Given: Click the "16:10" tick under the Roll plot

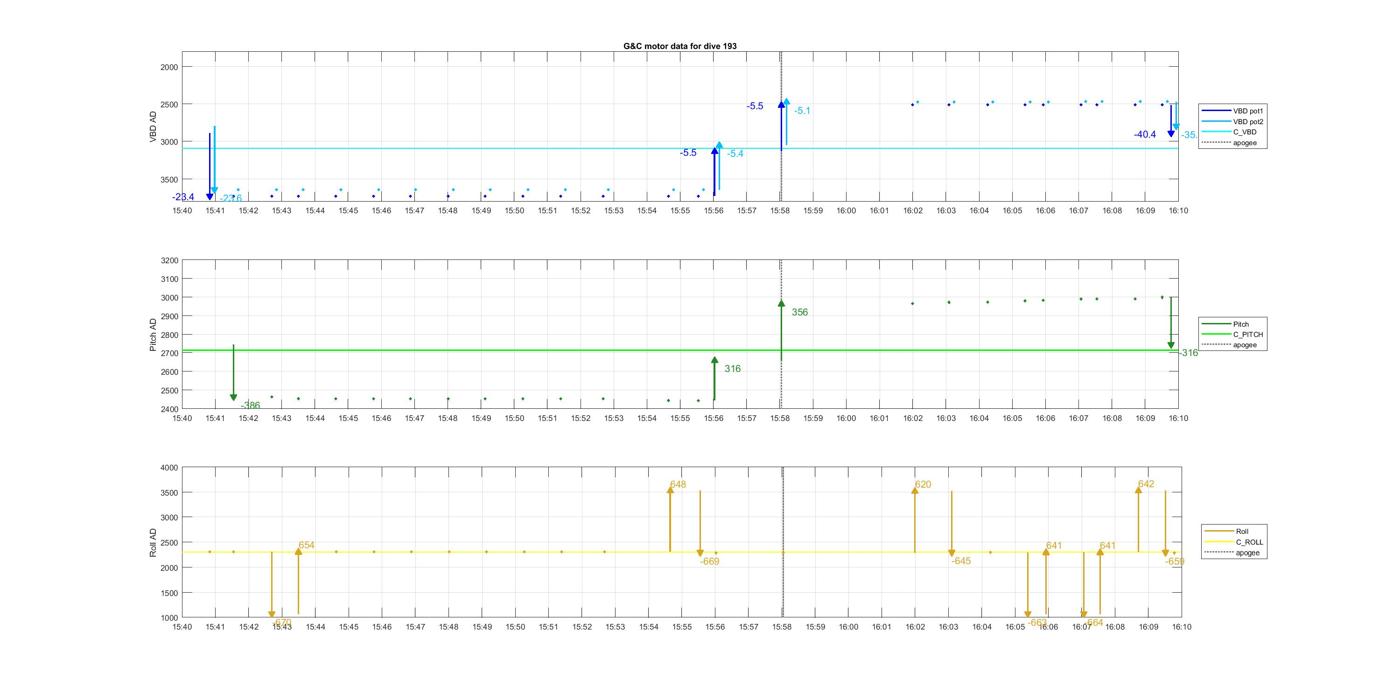Looking at the screenshot, I should [x=1180, y=627].
